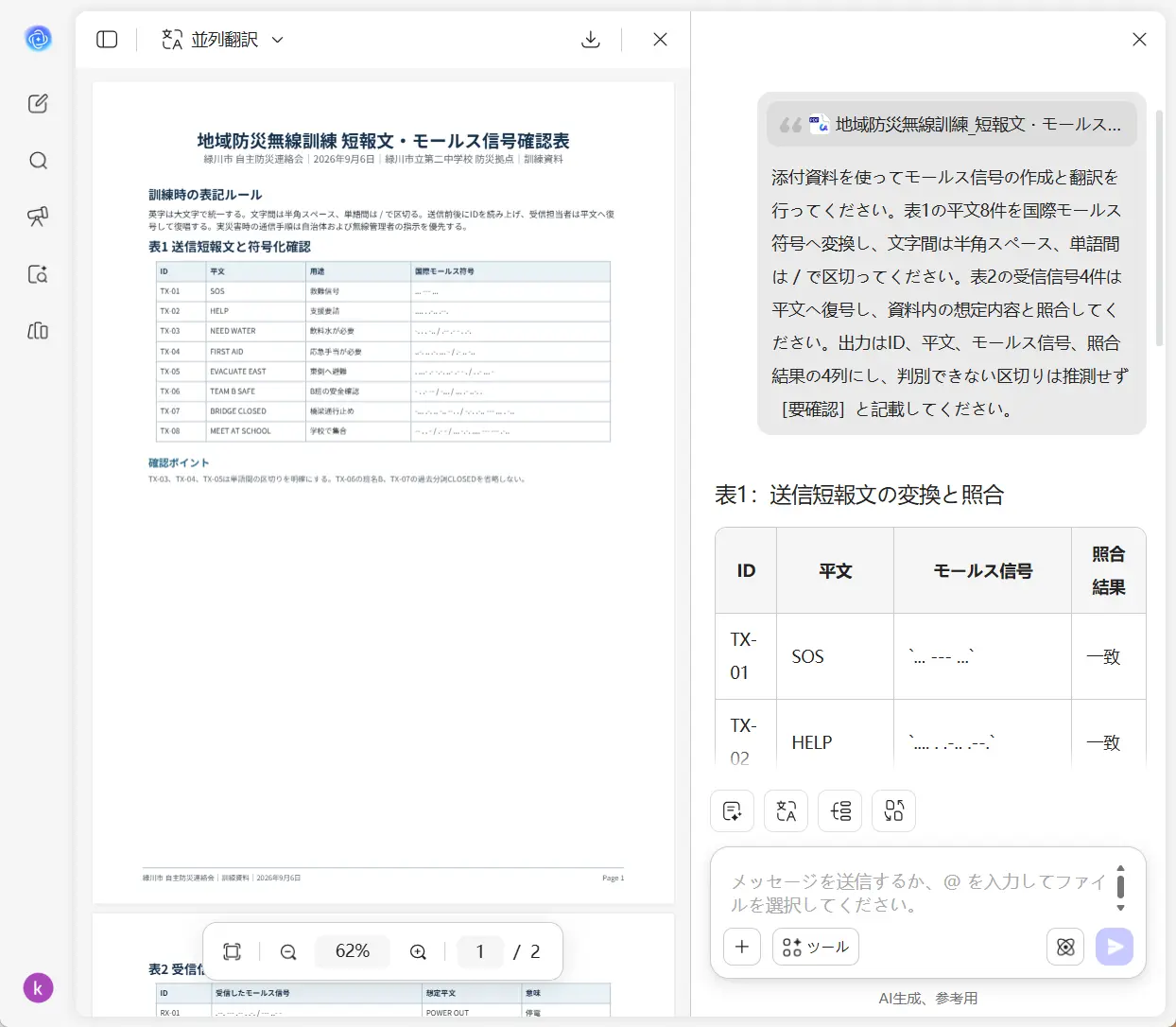Click the document title 地域防災無線訓練 短報文
This screenshot has height=1027, width=1176.
point(383,141)
